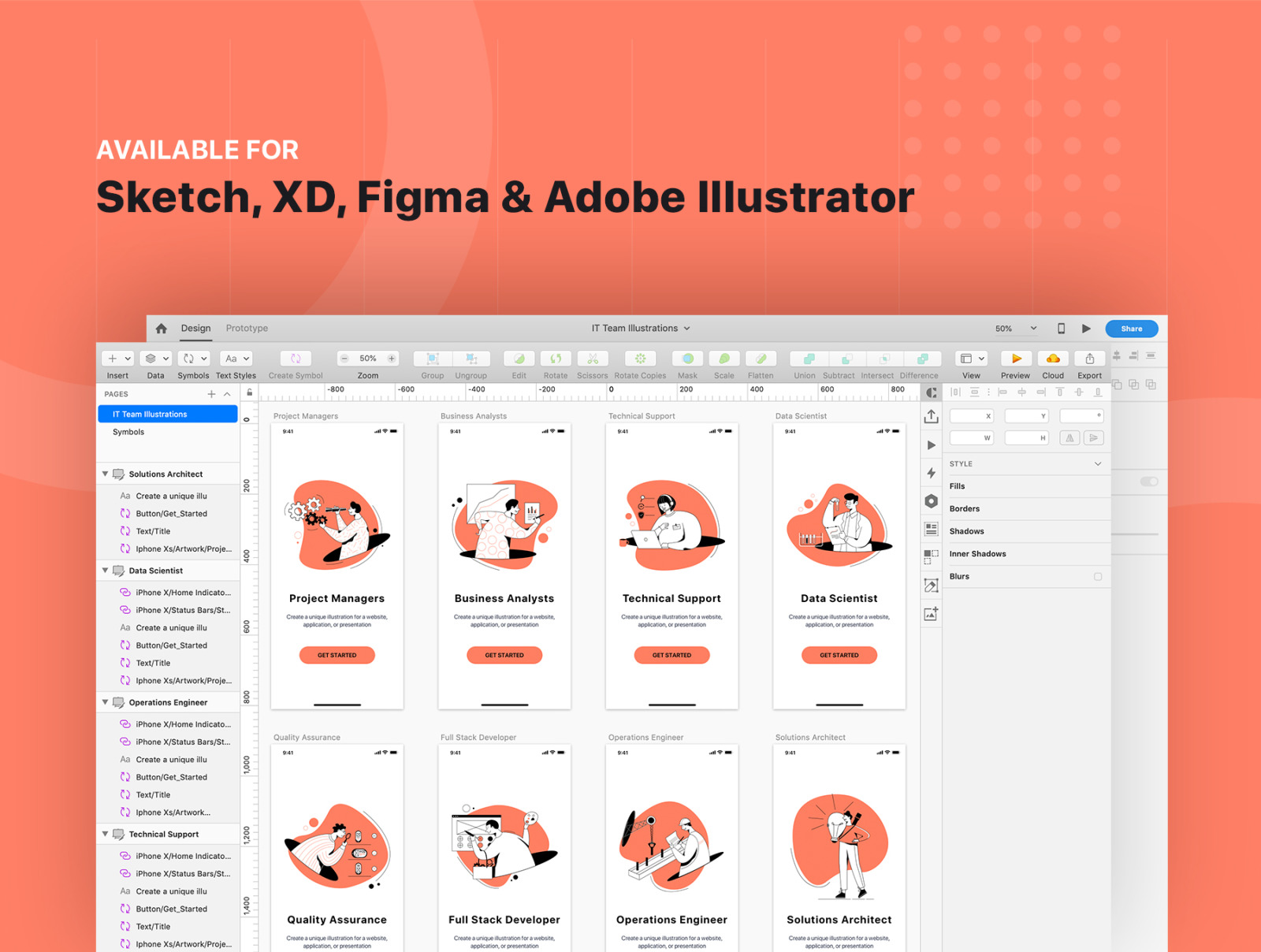Collapse the Solutions Architect artboard group
The width and height of the screenshot is (1261, 952).
click(105, 474)
